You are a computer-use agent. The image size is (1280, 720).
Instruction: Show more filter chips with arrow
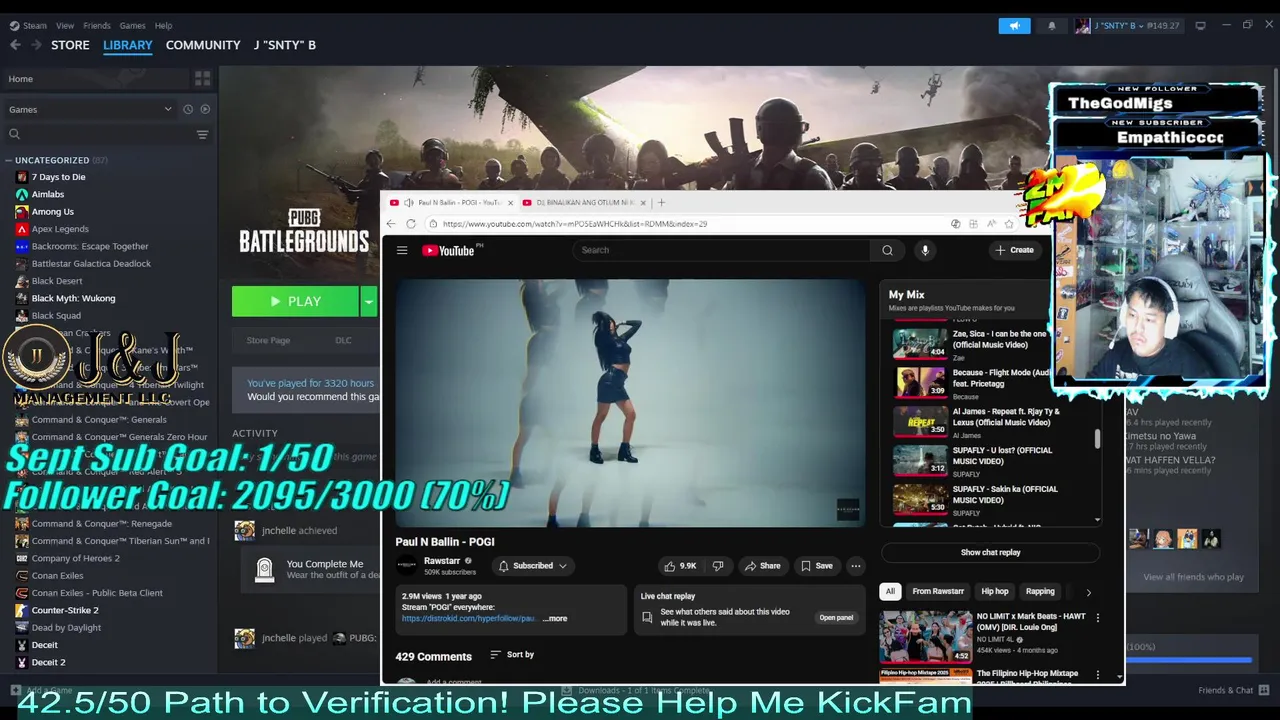pyautogui.click(x=1089, y=592)
